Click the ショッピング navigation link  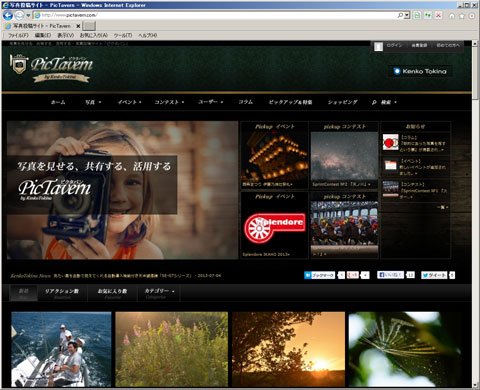coord(342,102)
